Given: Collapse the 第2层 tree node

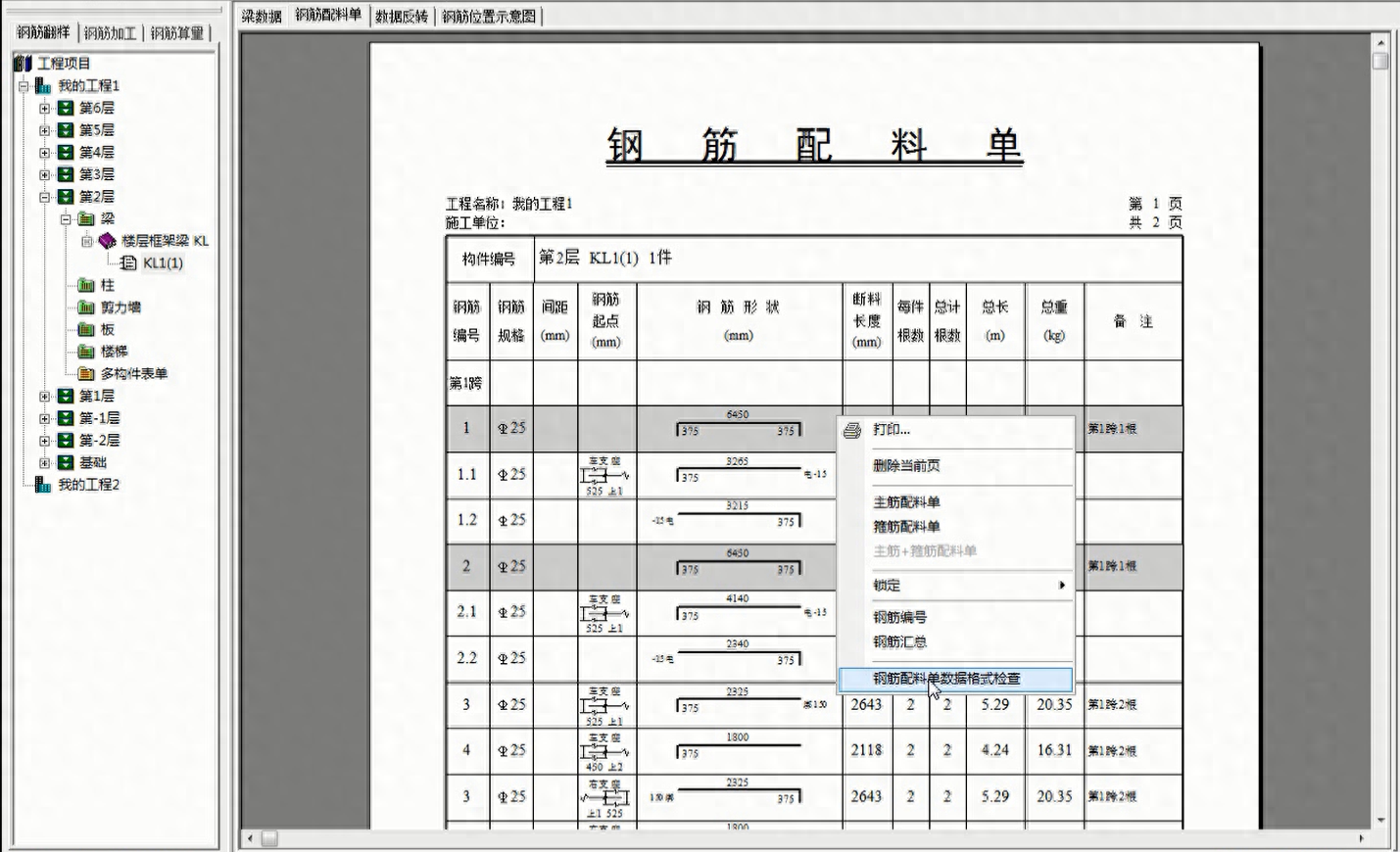Looking at the screenshot, I should [x=45, y=196].
